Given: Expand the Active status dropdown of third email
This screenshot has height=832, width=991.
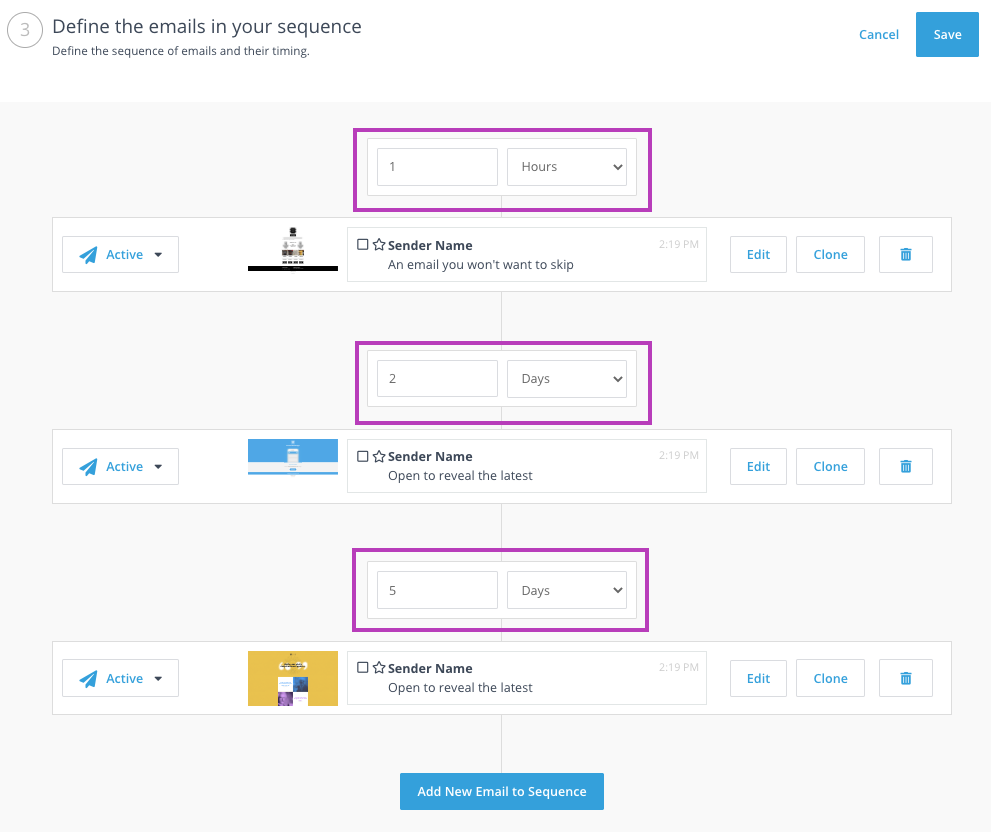Looking at the screenshot, I should 120,678.
